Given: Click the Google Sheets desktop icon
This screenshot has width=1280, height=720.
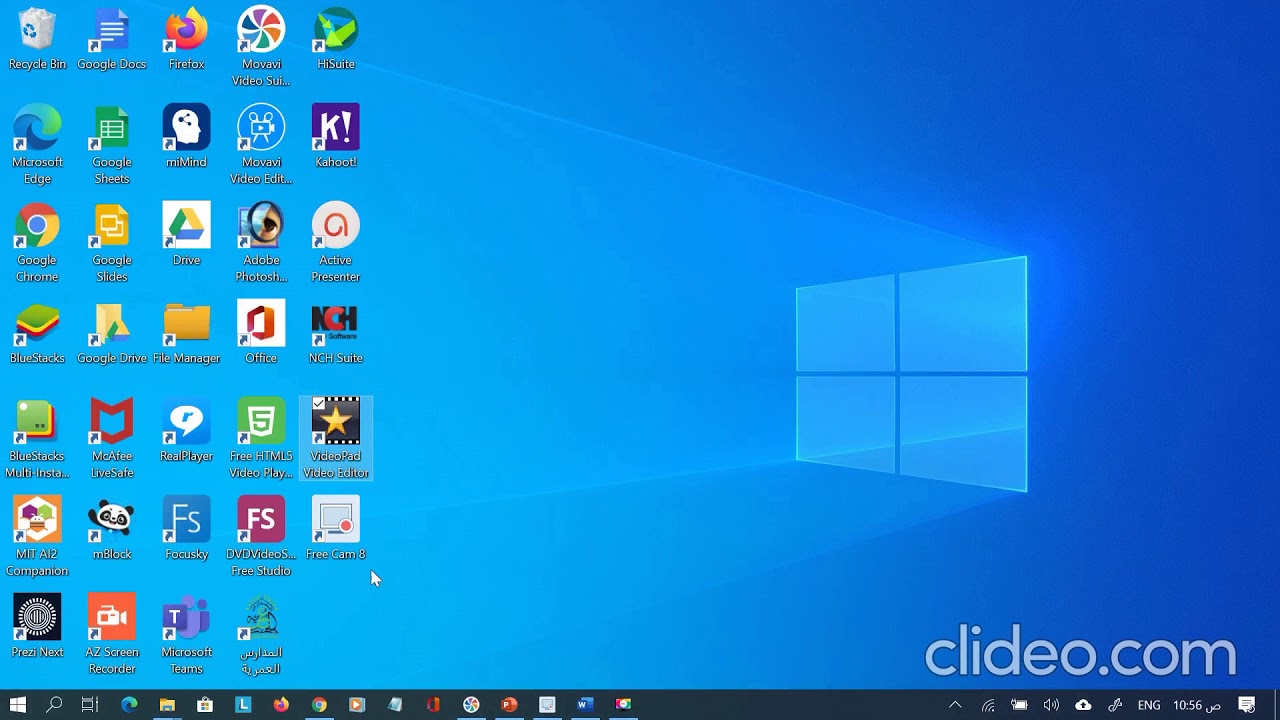Looking at the screenshot, I should click(111, 144).
